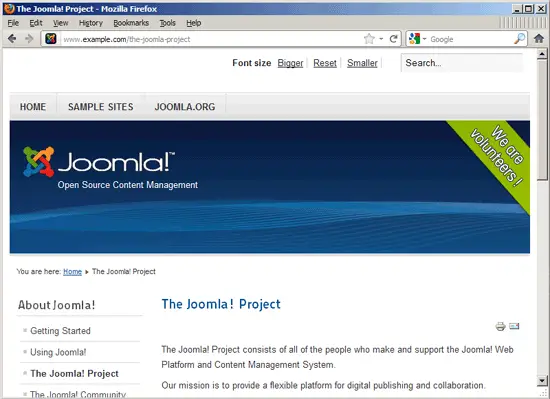550x399 pixels.
Task: Click the 'Our mission is to provide' paragraph
Action: coord(323,385)
